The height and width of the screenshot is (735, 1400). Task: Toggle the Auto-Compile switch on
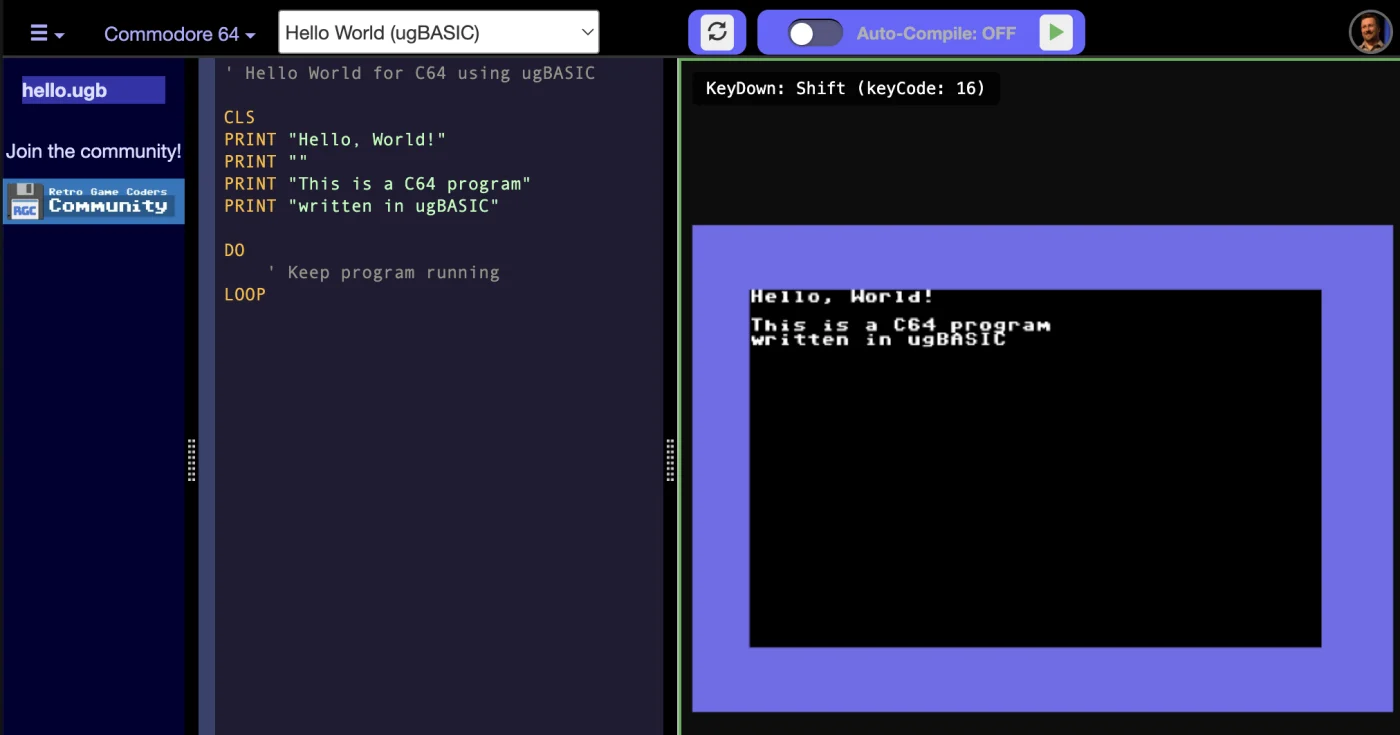[x=815, y=33]
